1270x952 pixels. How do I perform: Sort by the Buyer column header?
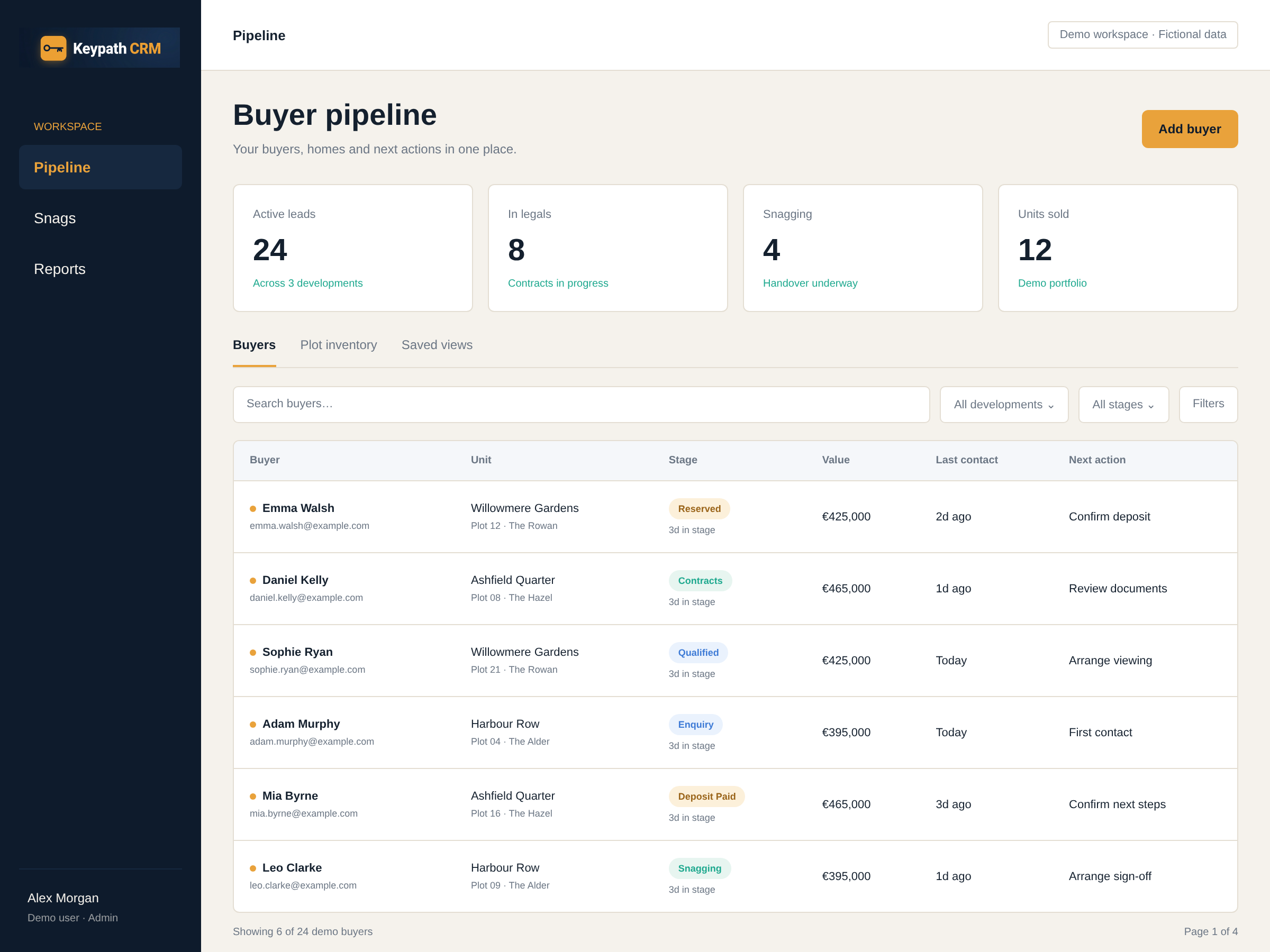(265, 460)
